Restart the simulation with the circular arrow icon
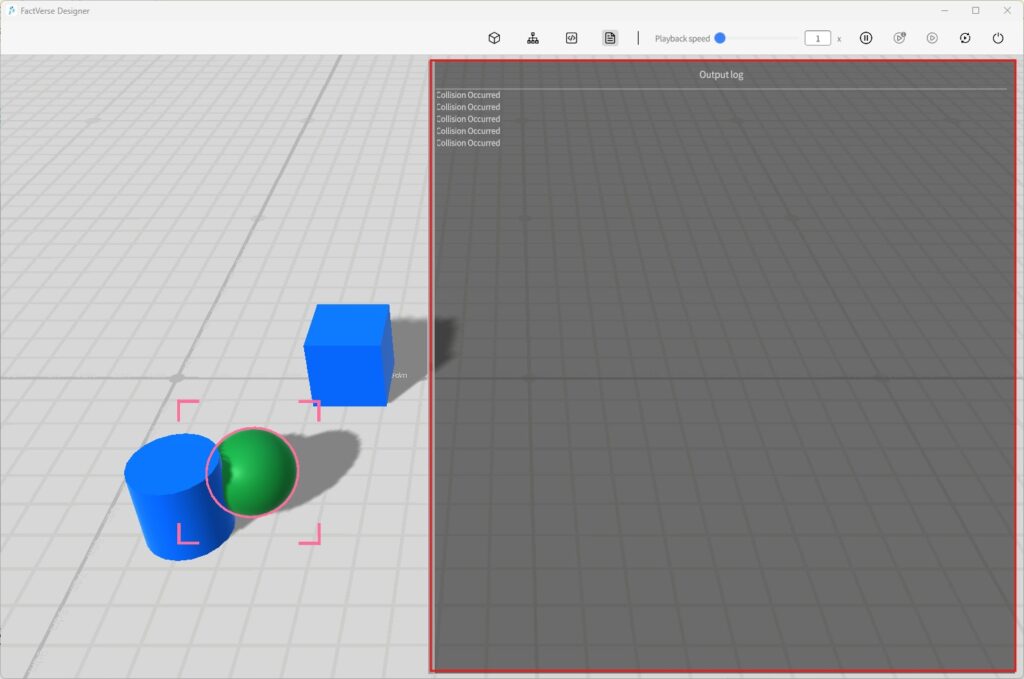The height and width of the screenshot is (679, 1024). tap(965, 38)
